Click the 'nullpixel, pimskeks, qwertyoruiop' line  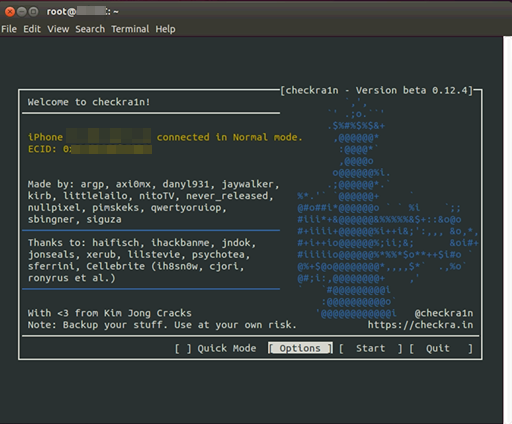(x=127, y=208)
